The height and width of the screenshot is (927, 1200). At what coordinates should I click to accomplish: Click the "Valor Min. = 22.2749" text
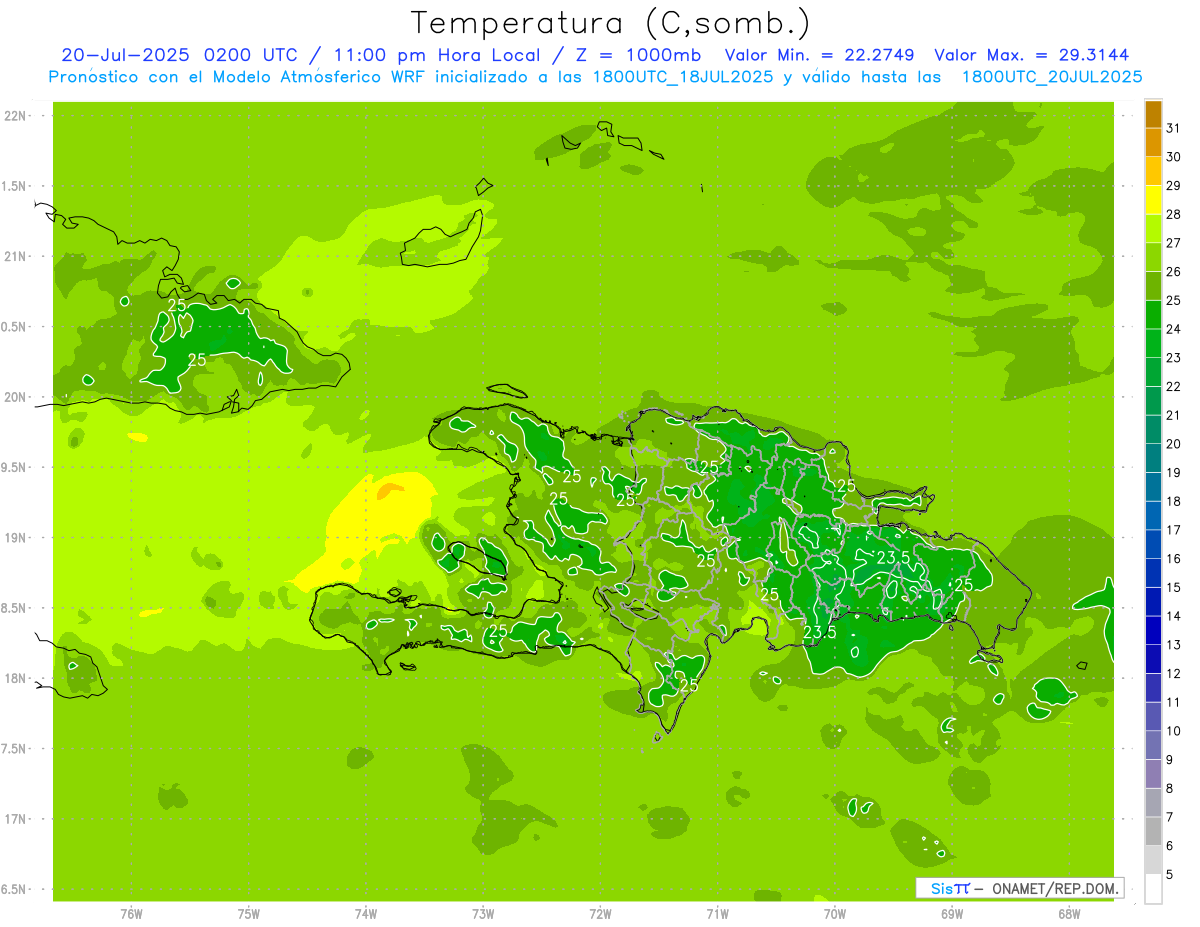(819, 55)
